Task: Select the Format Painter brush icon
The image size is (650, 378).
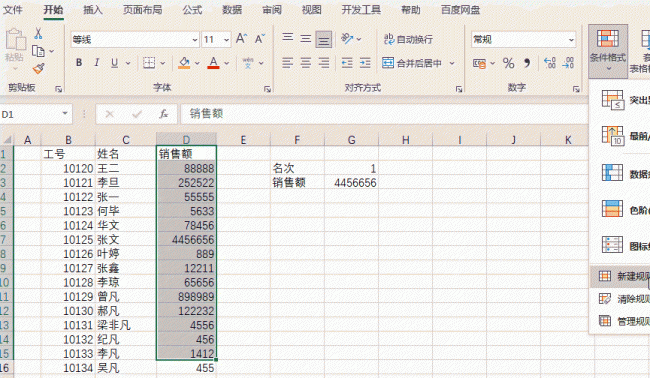Action: click(x=39, y=68)
